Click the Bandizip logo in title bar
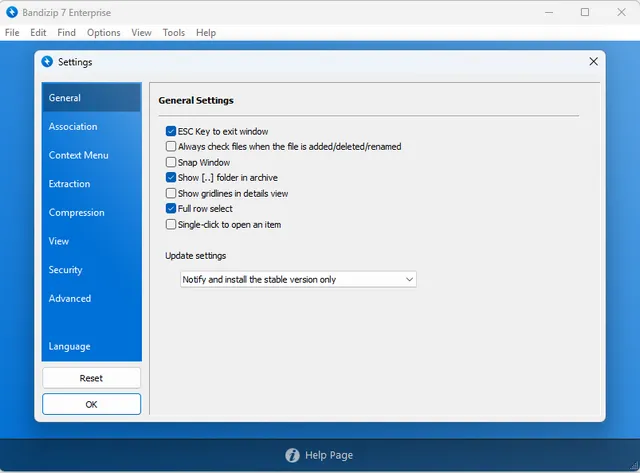 (12, 12)
